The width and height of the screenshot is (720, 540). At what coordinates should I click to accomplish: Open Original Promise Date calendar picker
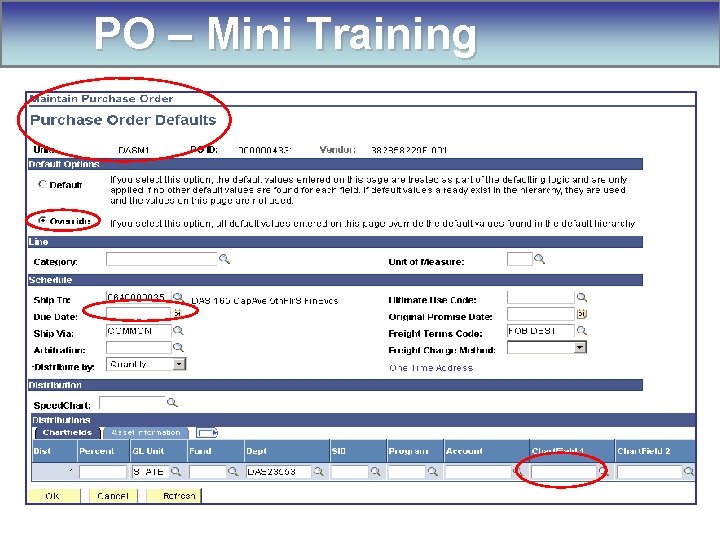pos(581,314)
